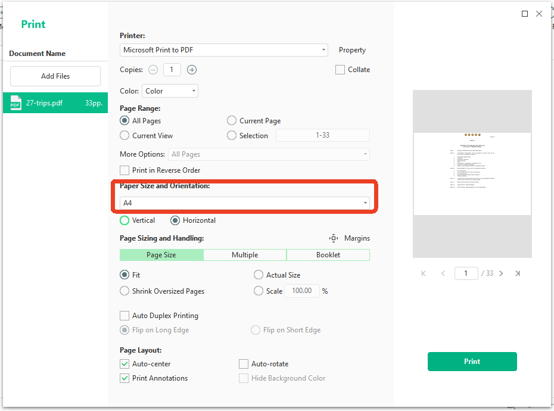Viewport: 554px width, 411px height.
Task: Go to the previous preview page
Action: (443, 274)
